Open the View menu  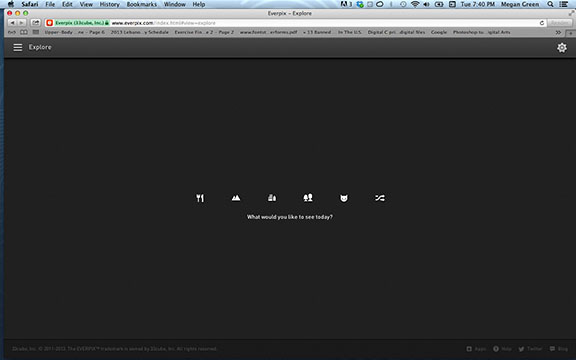tap(86, 4)
